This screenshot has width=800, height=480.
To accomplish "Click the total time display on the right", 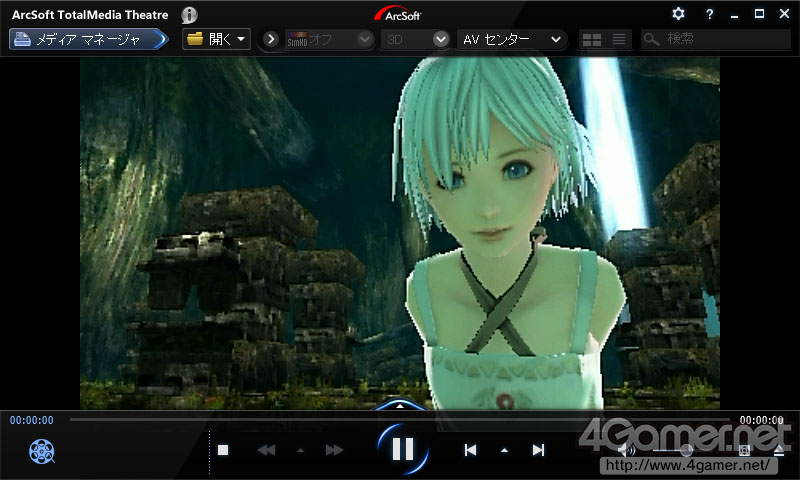I will (762, 420).
